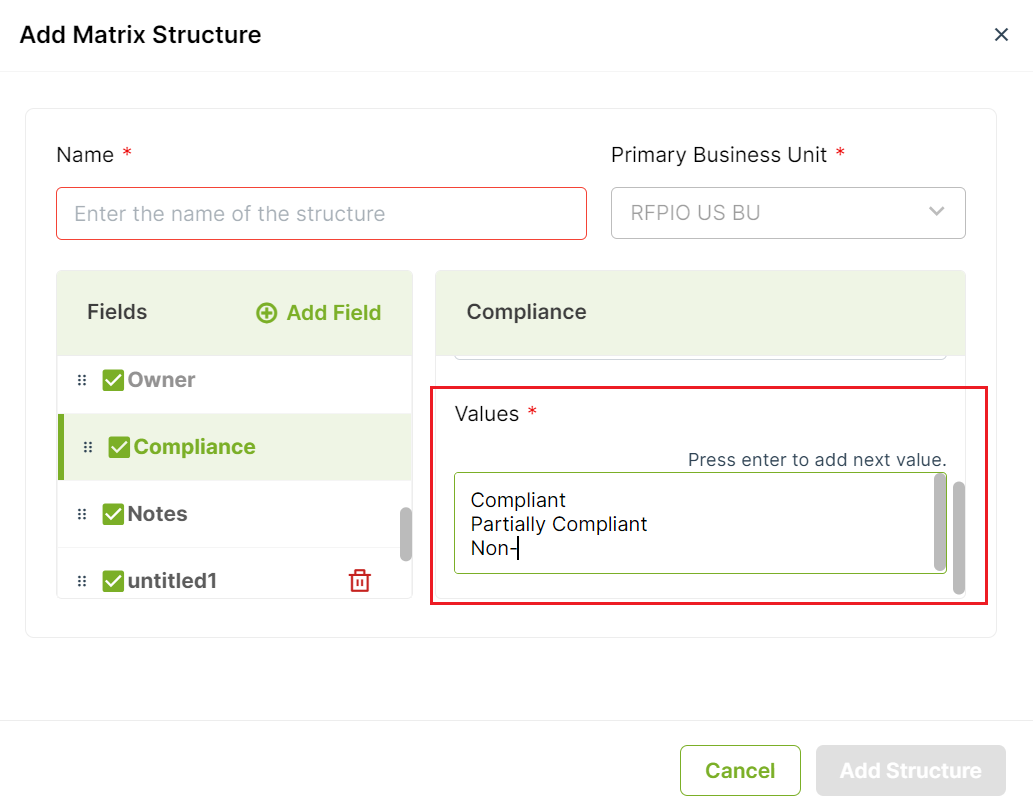The width and height of the screenshot is (1033, 802).
Task: Click the drag handle beside untitled1
Action: pos(82,581)
